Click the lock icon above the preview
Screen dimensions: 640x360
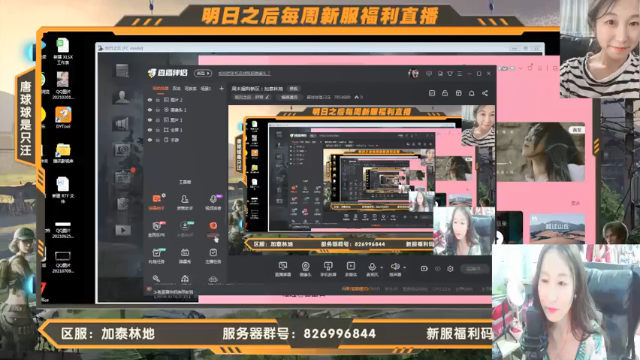coord(445,93)
